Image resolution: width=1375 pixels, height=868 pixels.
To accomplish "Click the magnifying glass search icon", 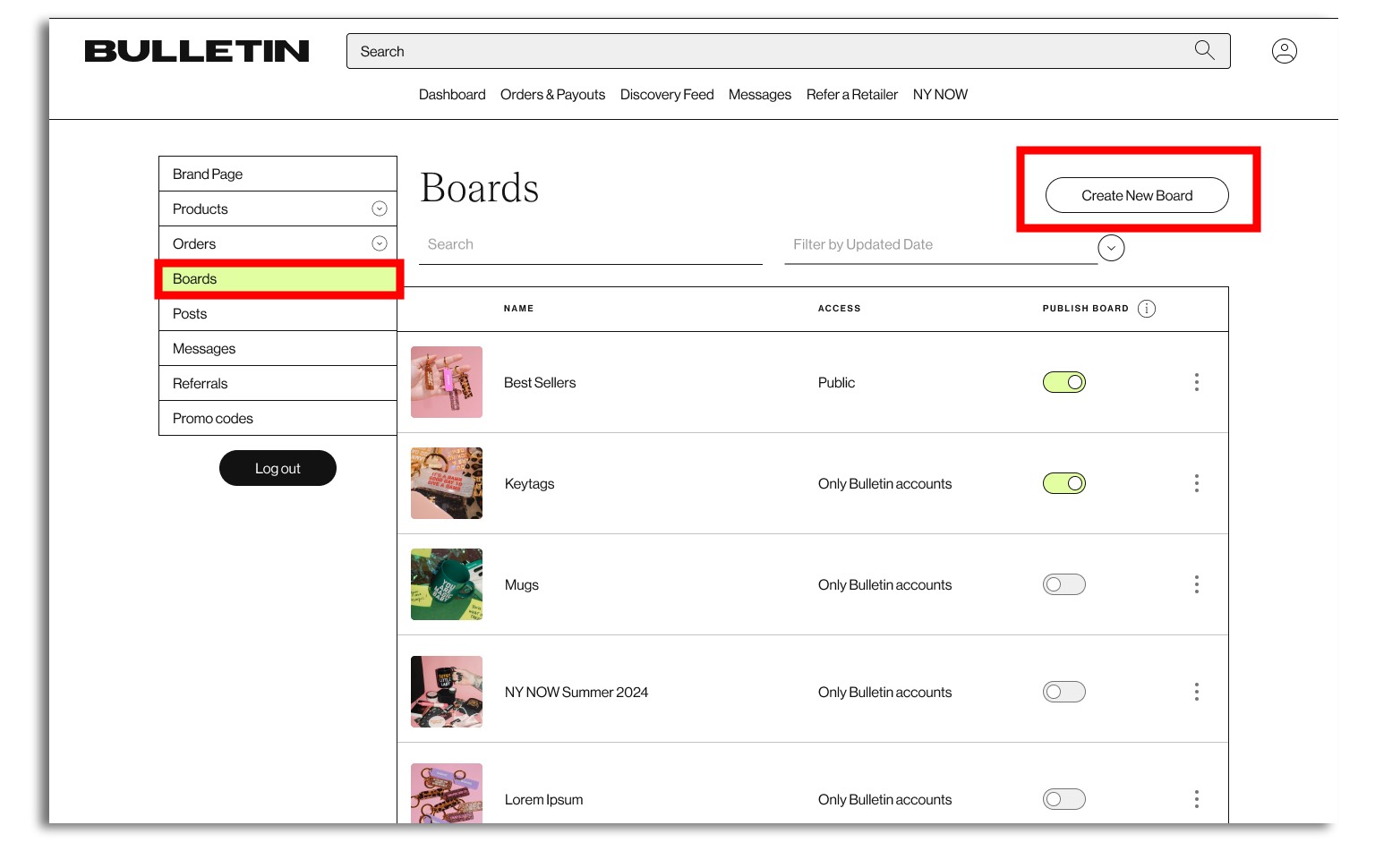I will click(1204, 50).
